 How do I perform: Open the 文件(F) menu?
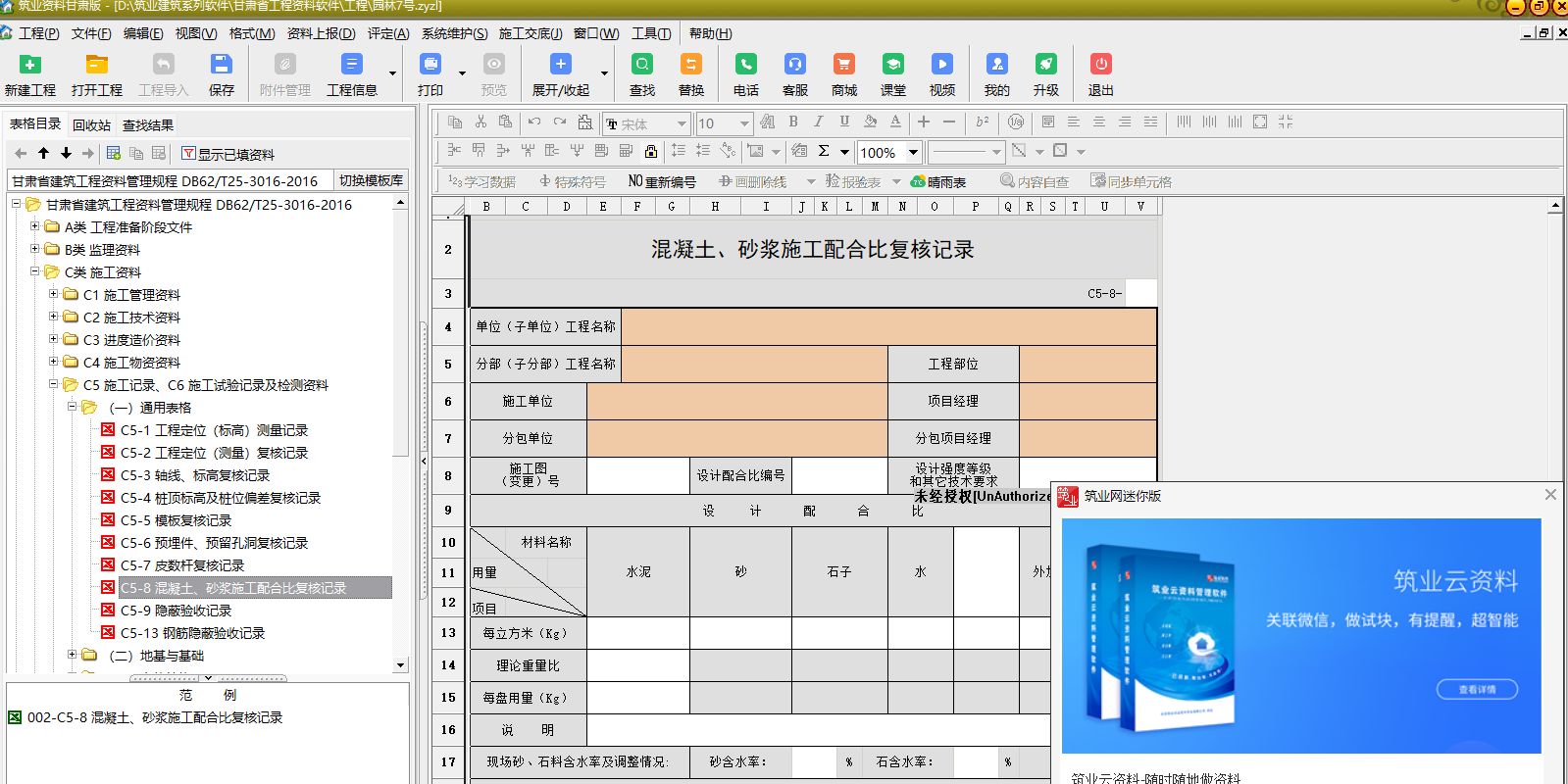coord(91,33)
